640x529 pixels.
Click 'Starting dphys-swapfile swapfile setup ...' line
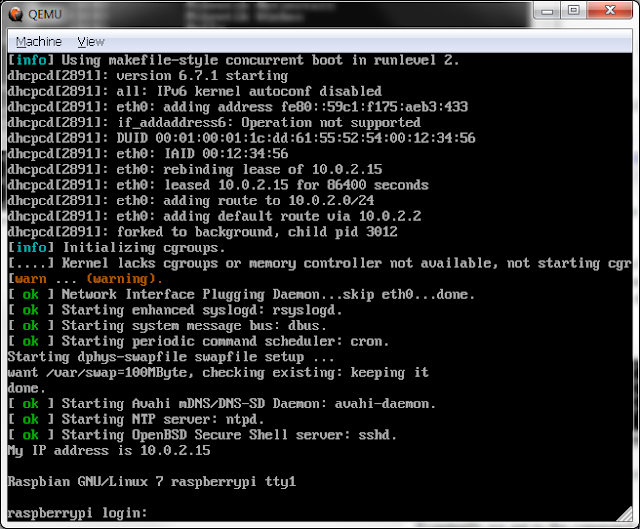[171, 357]
